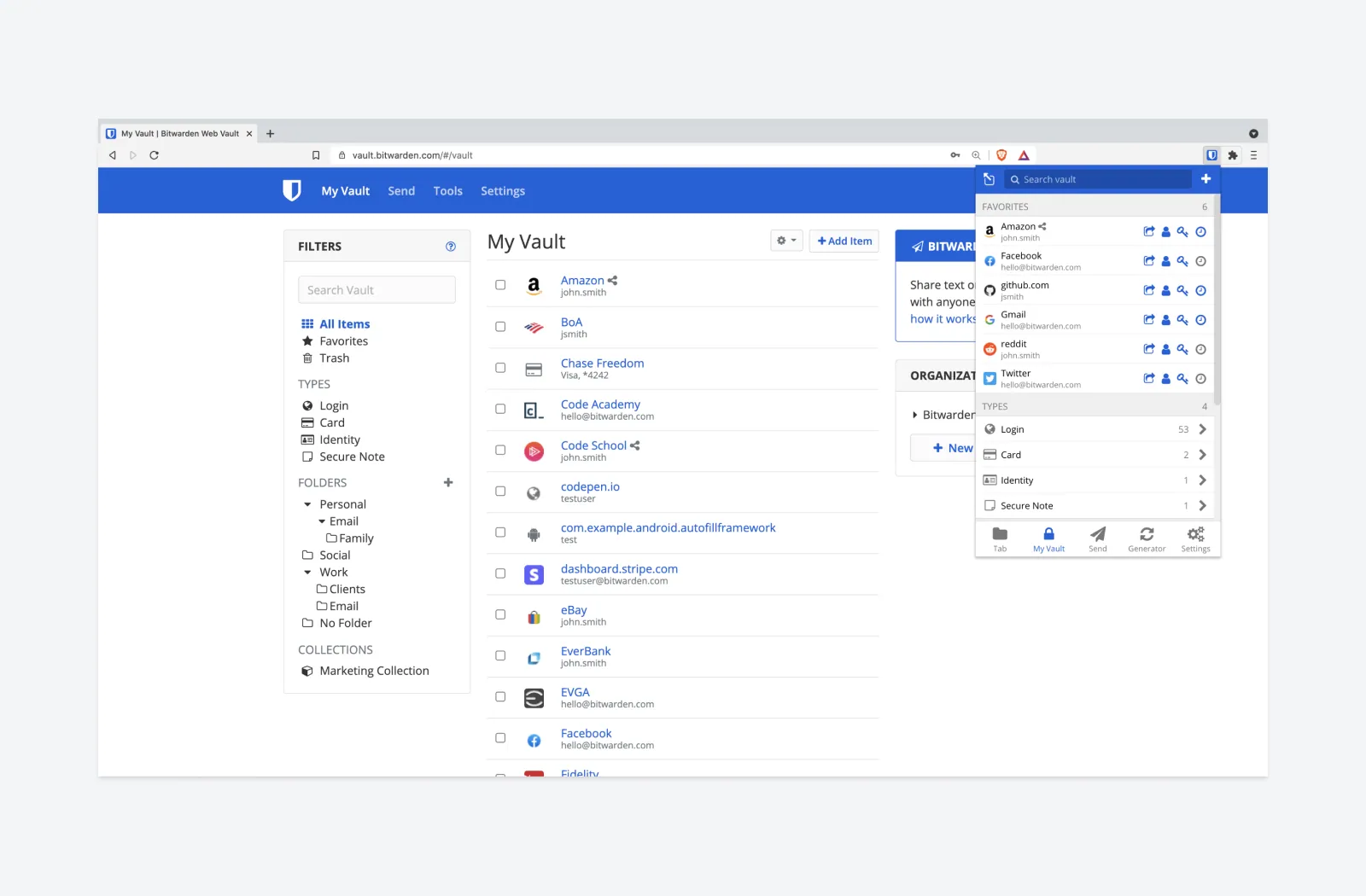Click the popup list scrollbar

tap(1217, 300)
